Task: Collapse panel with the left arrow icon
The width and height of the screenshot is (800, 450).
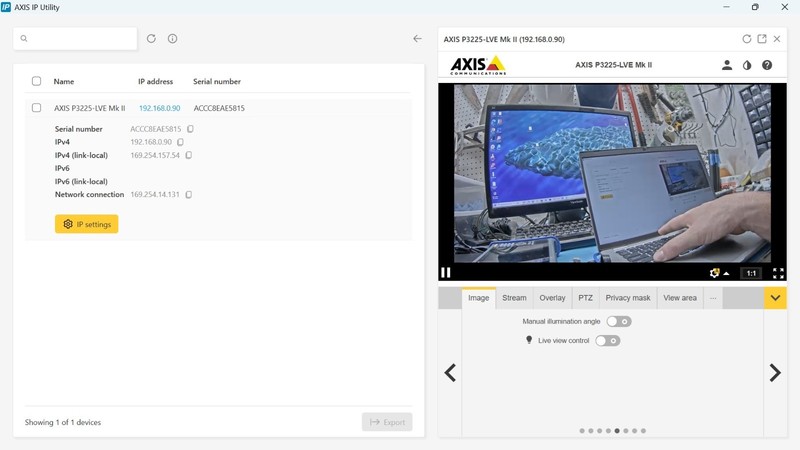Action: click(417, 39)
